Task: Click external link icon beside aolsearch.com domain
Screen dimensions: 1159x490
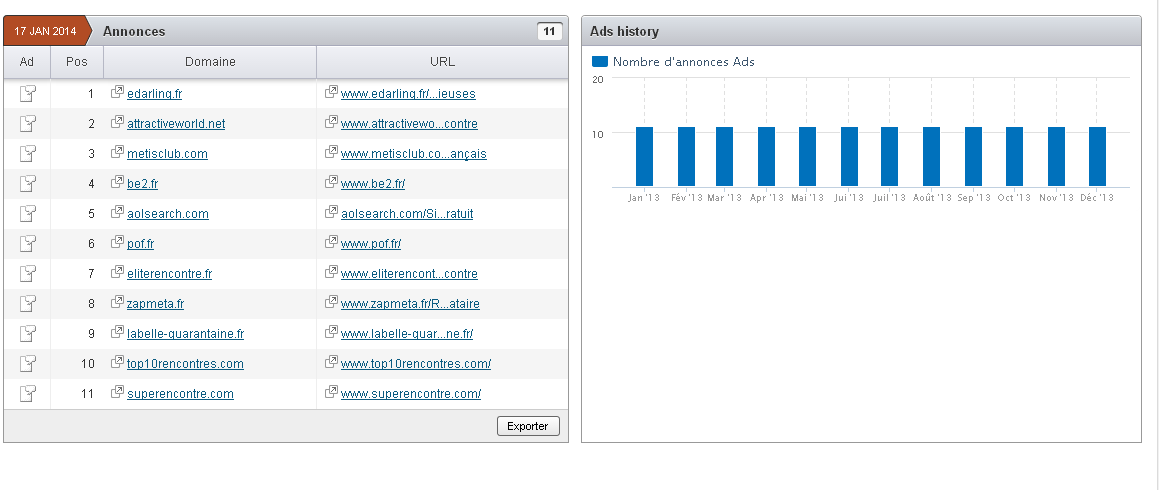Action: [117, 212]
